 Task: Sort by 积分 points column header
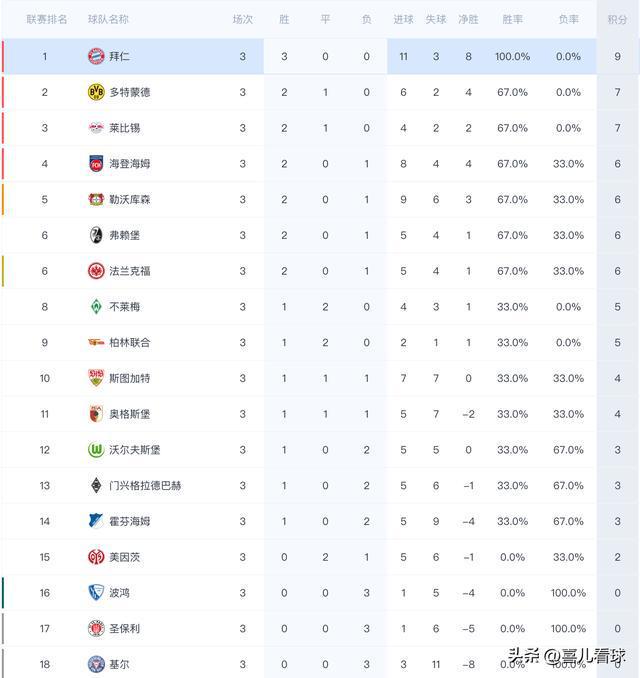click(x=617, y=19)
